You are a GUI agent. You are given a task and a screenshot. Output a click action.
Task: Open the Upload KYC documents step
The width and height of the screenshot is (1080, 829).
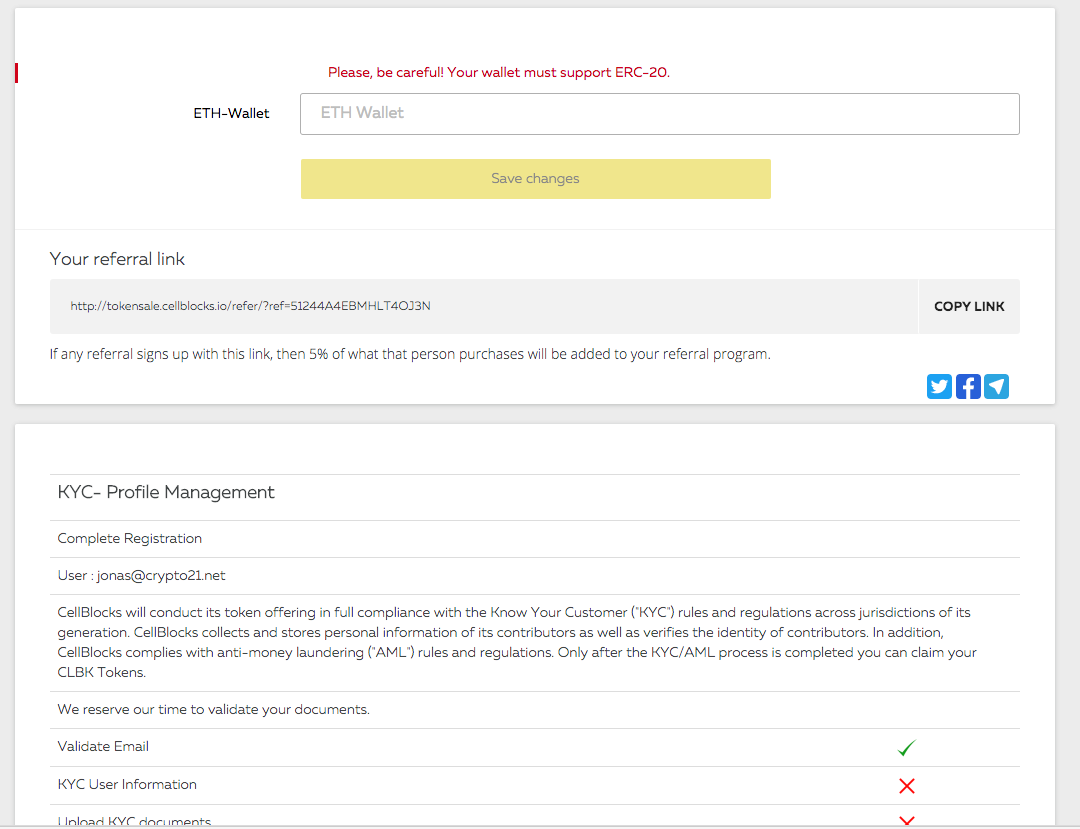pyautogui.click(x=134, y=821)
